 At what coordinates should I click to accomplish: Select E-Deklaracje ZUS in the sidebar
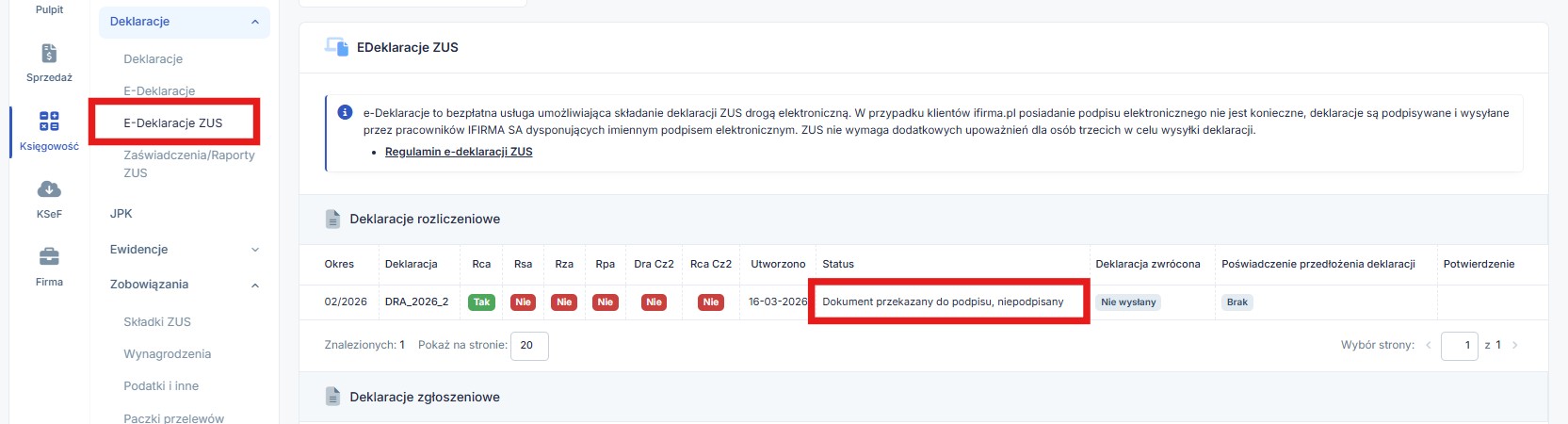coord(173,122)
